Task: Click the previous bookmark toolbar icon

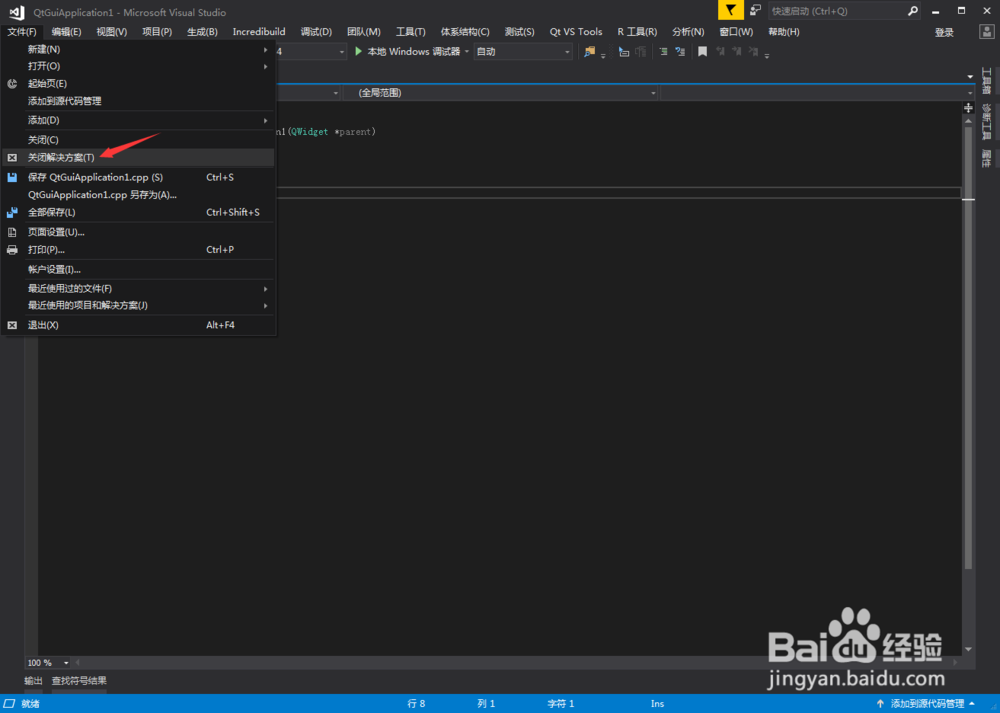Action: coord(721,52)
